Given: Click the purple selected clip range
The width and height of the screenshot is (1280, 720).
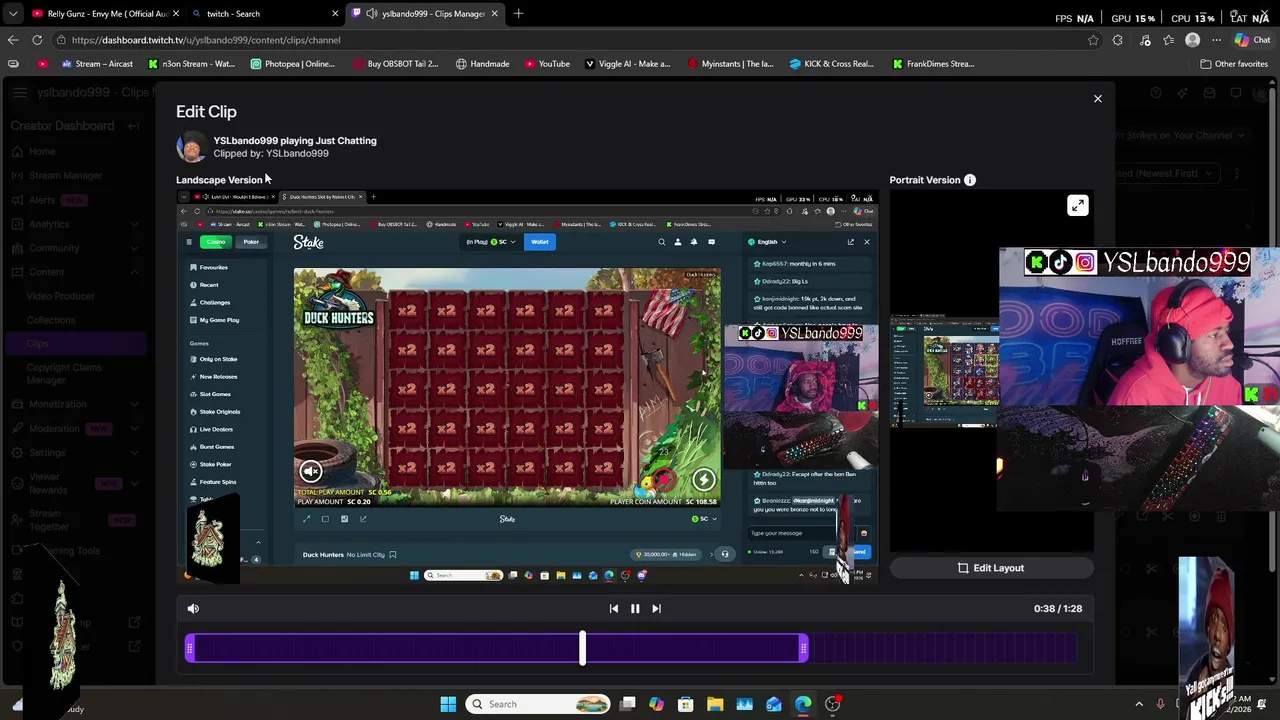Looking at the screenshot, I should click(x=496, y=650).
